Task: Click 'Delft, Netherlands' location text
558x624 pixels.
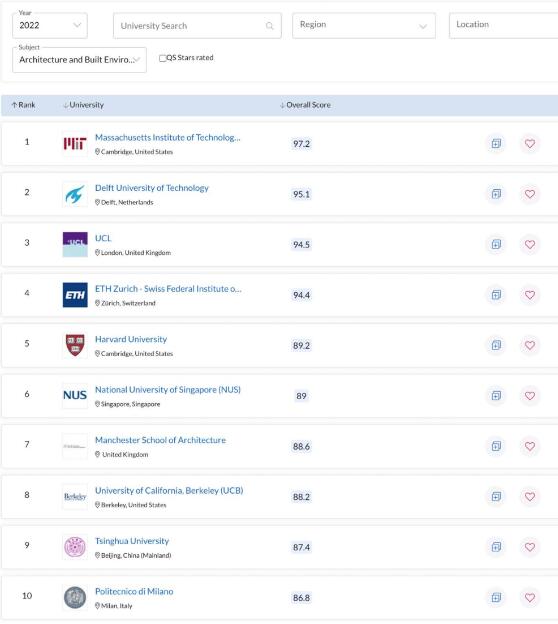Action: (127, 202)
